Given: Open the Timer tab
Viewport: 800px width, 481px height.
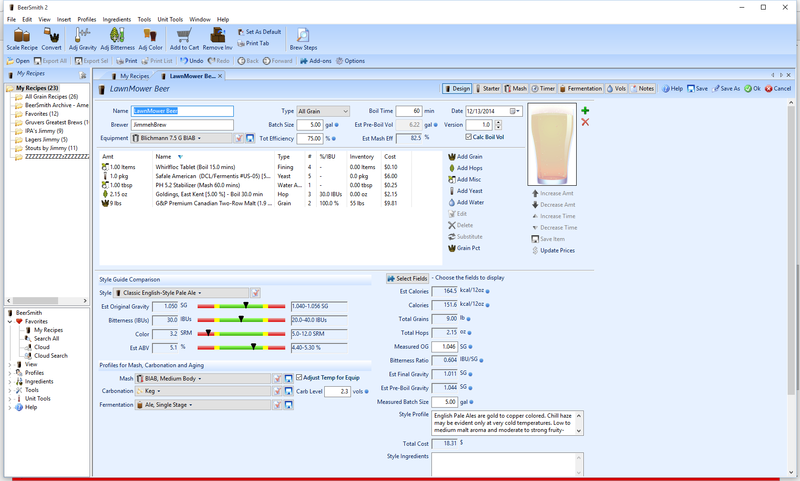Looking at the screenshot, I should (543, 88).
